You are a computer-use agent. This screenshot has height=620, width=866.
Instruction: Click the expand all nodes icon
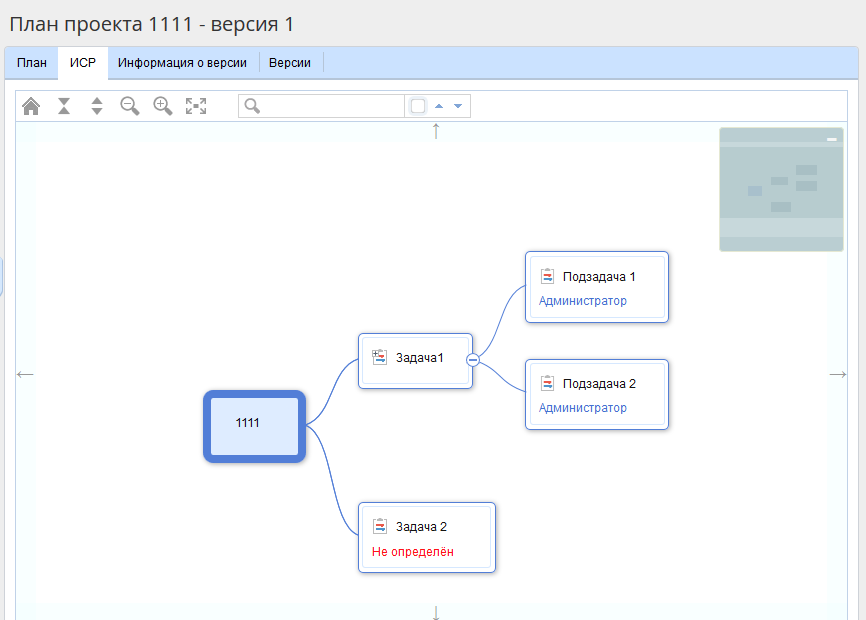[x=97, y=106]
